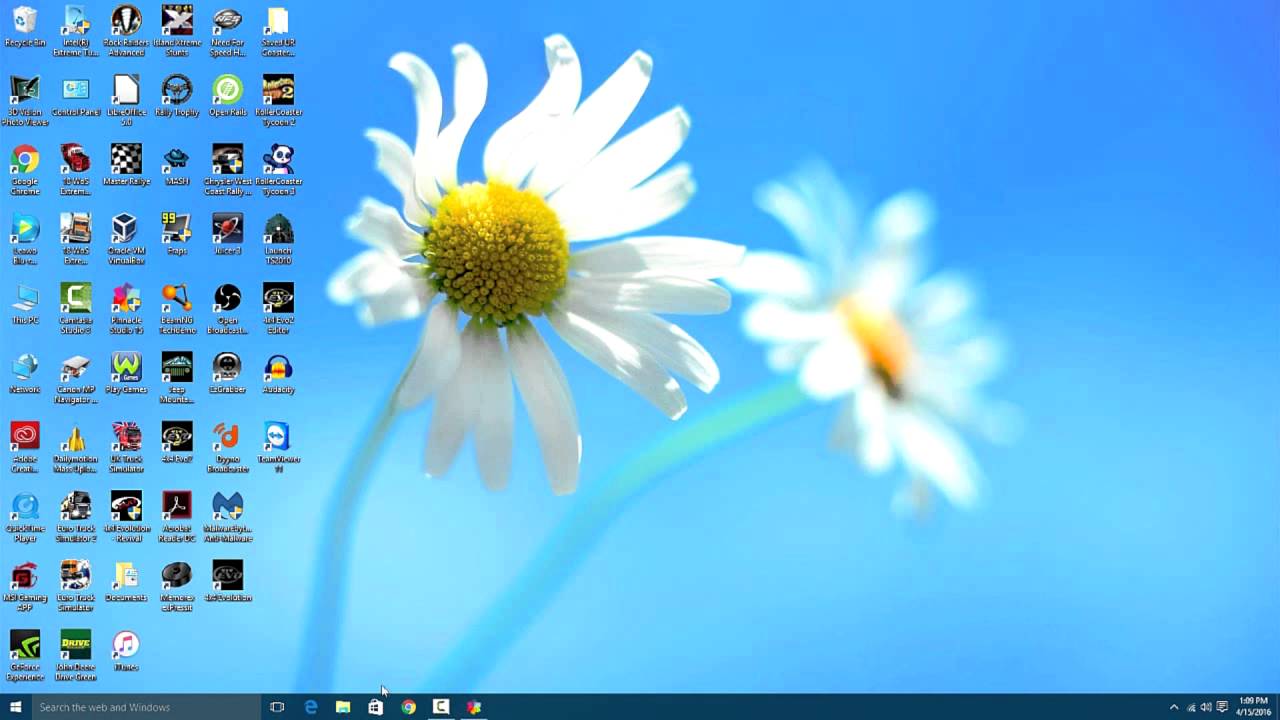1280x720 pixels.
Task: Launch Island Xtreme Stunts game icon
Action: coord(177,31)
